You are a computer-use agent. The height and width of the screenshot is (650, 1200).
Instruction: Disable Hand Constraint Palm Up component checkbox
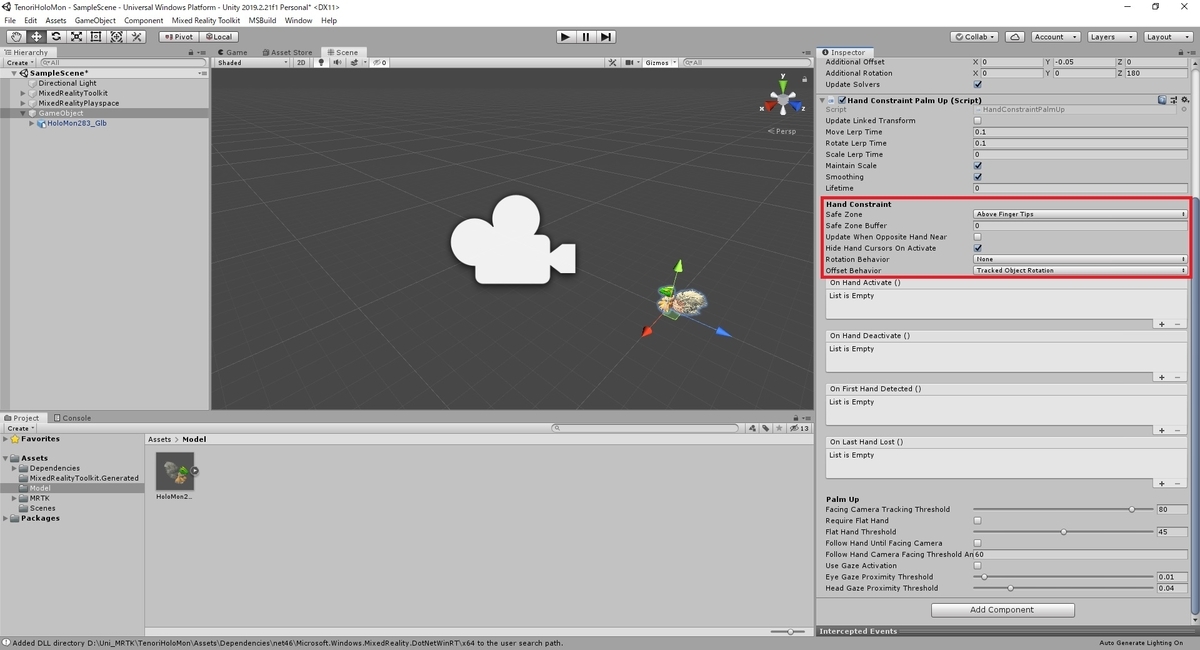coord(842,100)
